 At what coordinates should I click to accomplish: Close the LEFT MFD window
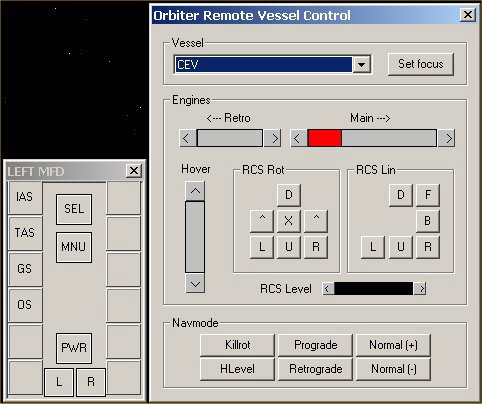pyautogui.click(x=134, y=171)
